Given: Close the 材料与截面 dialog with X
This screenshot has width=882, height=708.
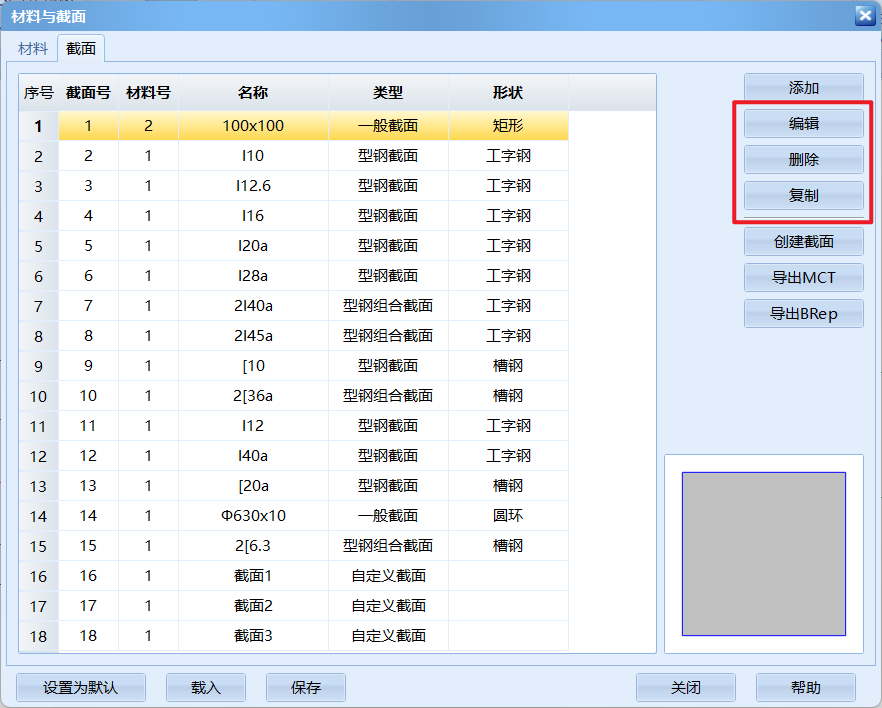Looking at the screenshot, I should click(x=864, y=15).
